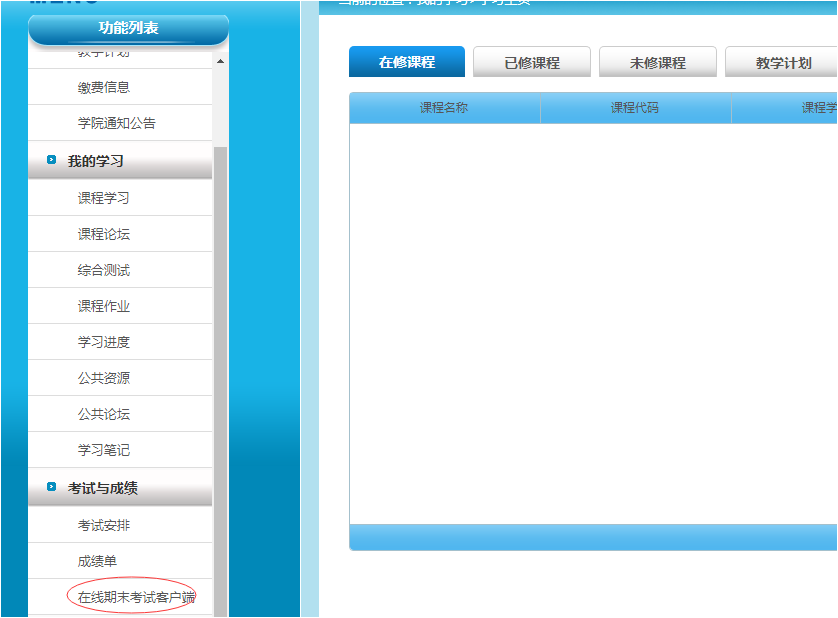Open 缴费信息 in sidebar
The width and height of the screenshot is (838, 618).
click(x=104, y=88)
